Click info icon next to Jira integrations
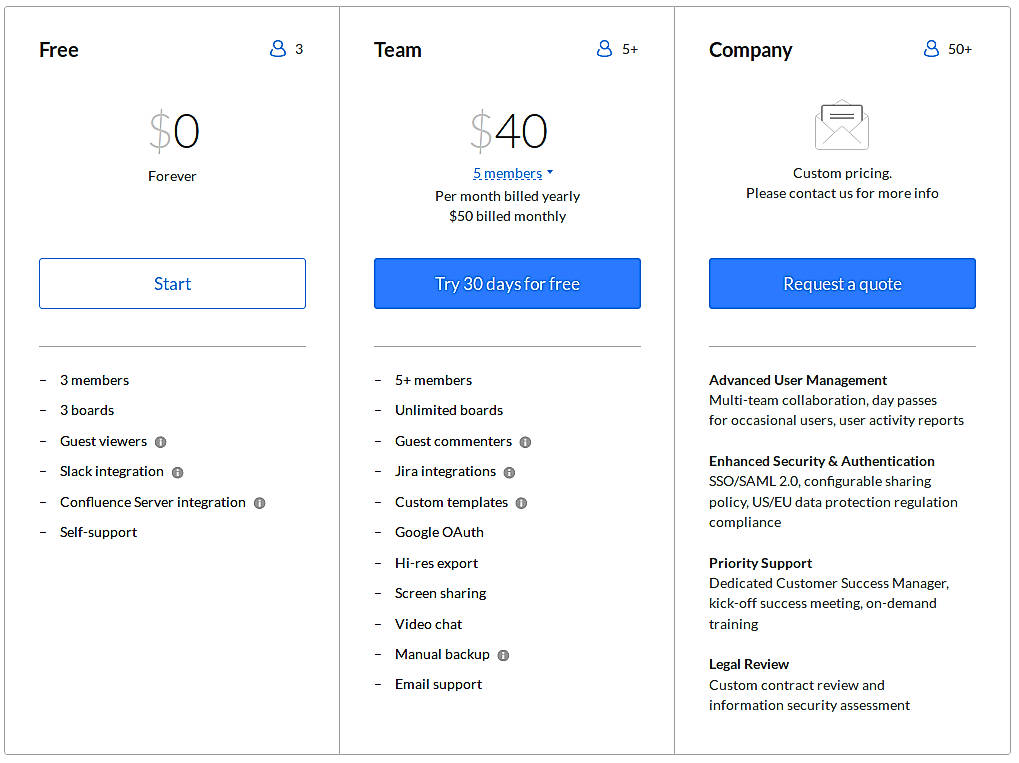This screenshot has height=763, width=1019. click(509, 472)
